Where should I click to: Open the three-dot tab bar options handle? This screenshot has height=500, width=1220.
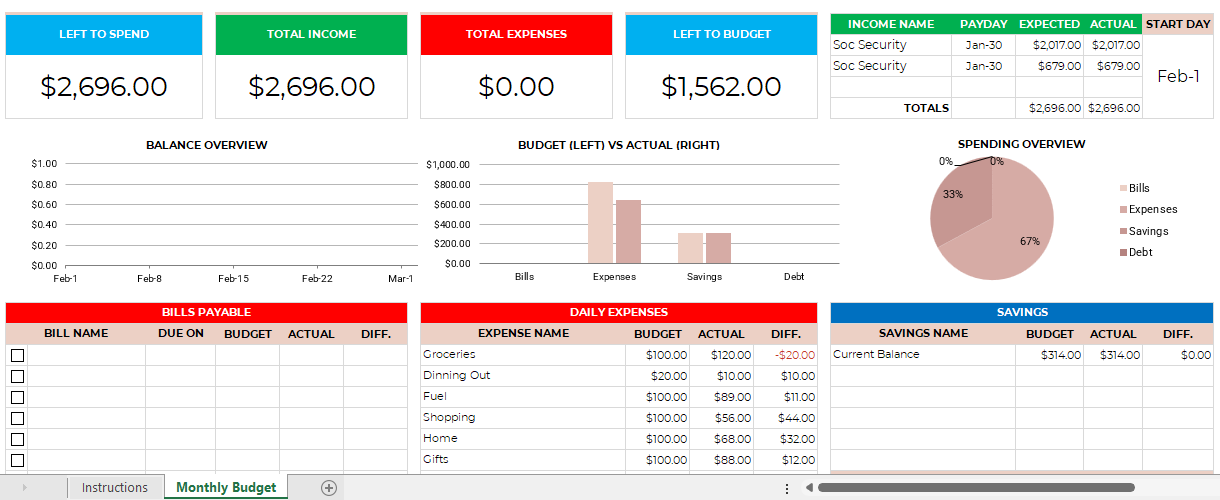(787, 488)
